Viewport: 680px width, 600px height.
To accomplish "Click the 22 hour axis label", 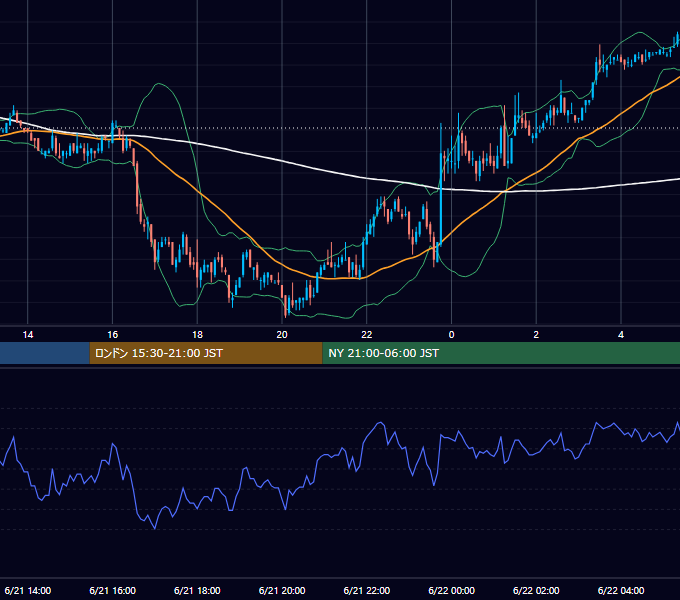I will [367, 335].
